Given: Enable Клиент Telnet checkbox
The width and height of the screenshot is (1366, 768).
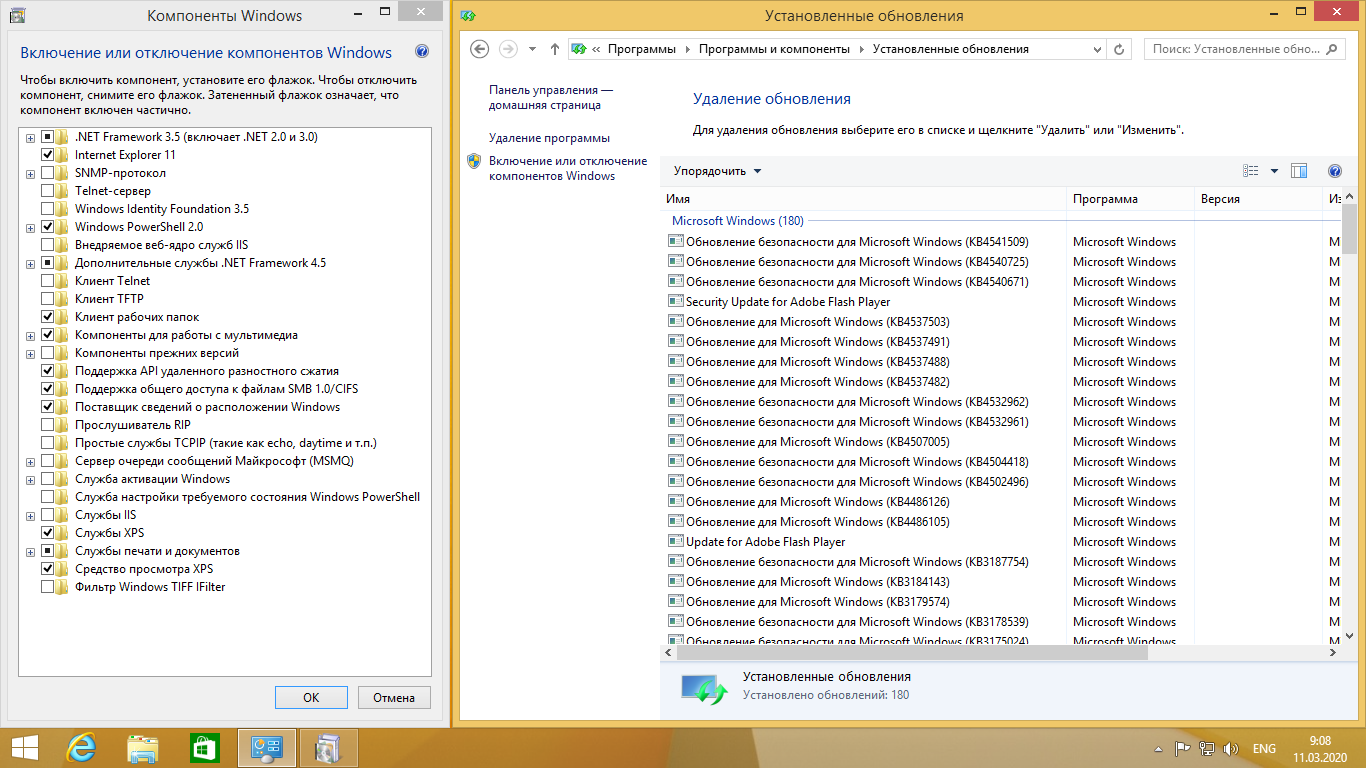Looking at the screenshot, I should [x=47, y=281].
